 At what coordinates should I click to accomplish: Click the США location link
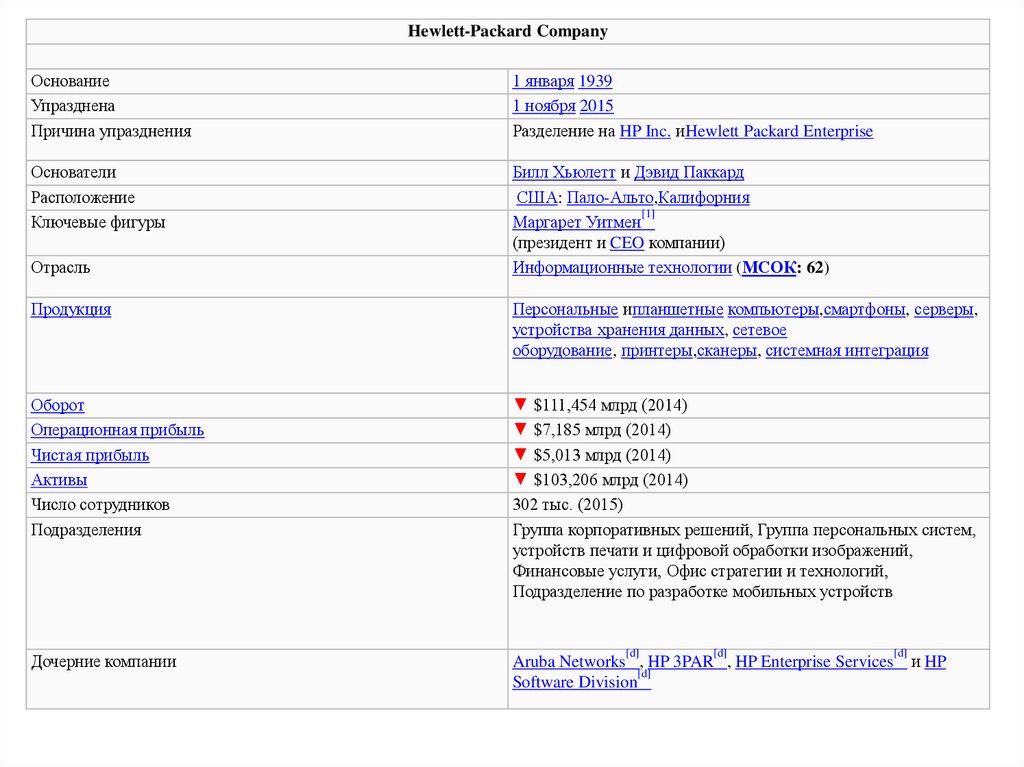coord(536,197)
